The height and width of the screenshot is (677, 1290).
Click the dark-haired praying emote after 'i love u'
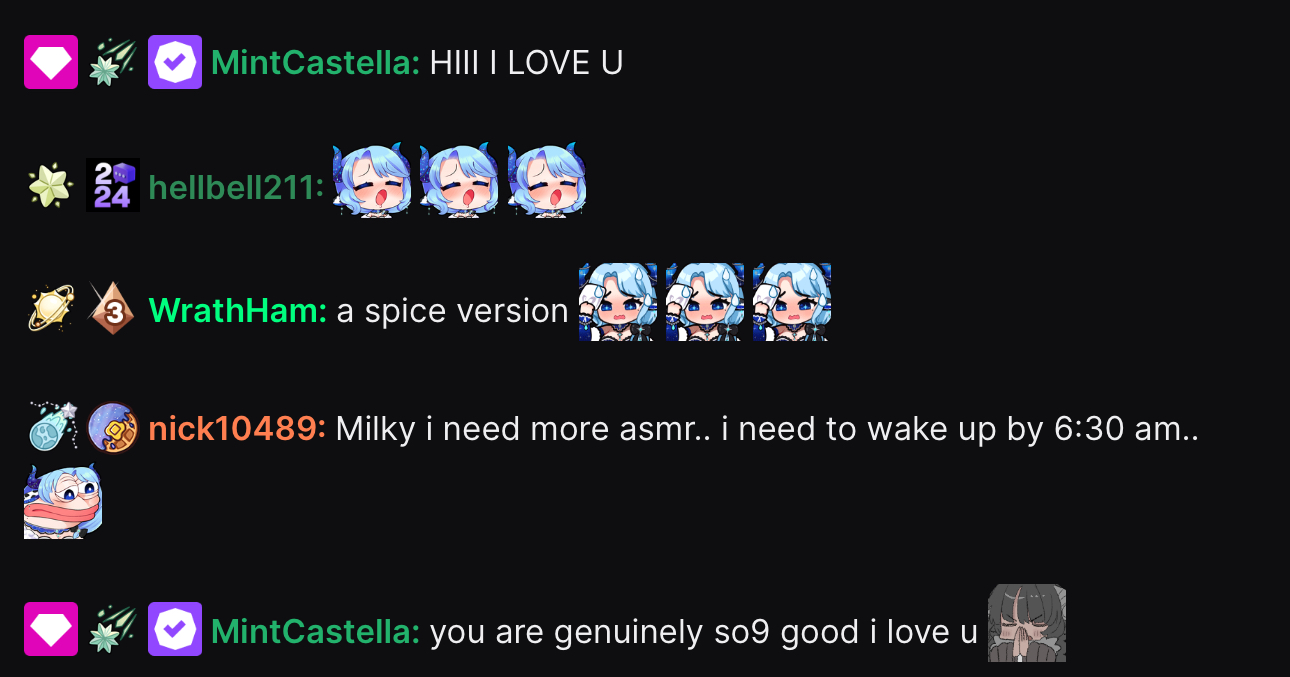point(1027,623)
